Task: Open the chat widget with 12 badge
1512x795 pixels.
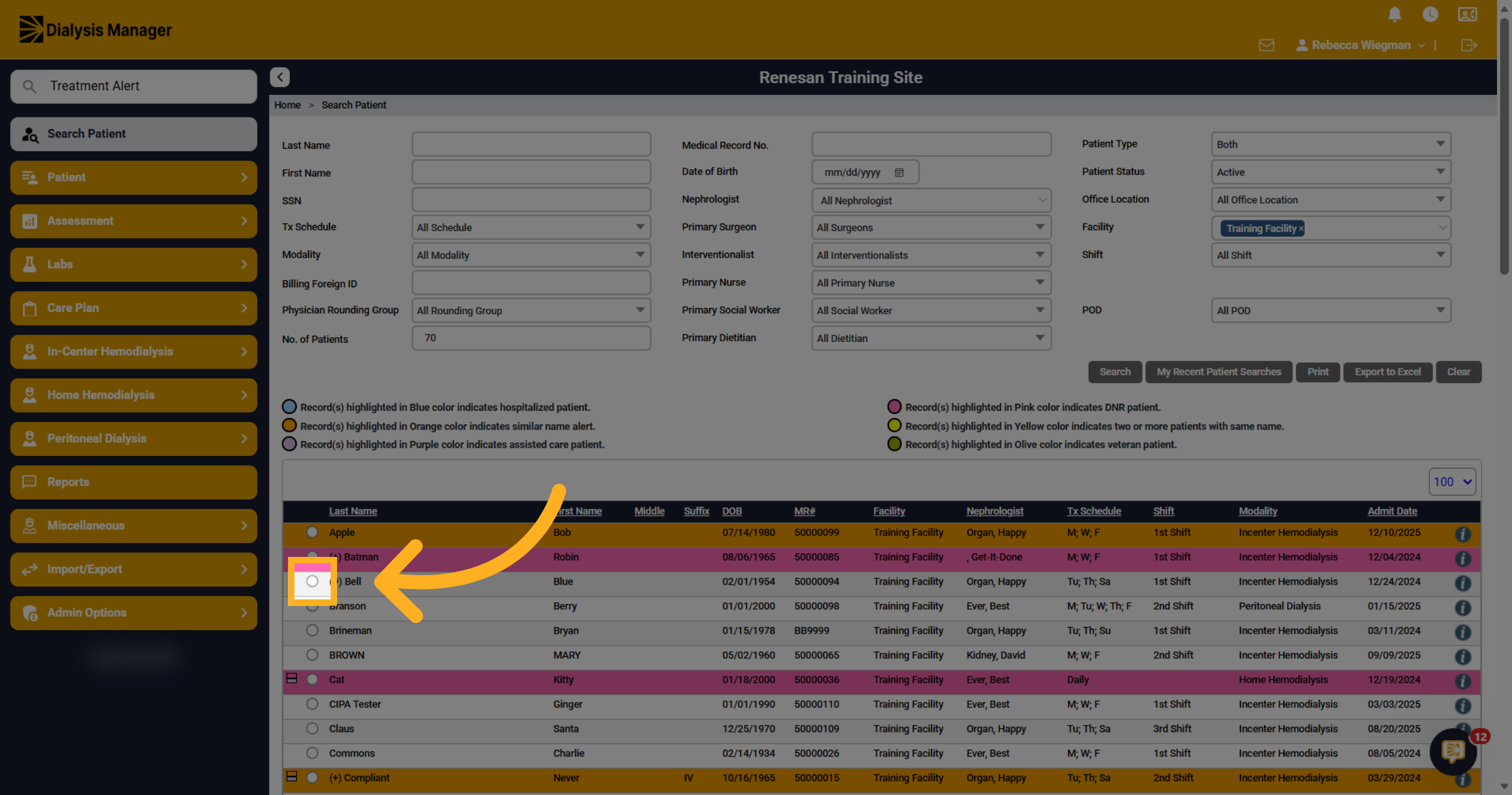Action: [x=1453, y=751]
